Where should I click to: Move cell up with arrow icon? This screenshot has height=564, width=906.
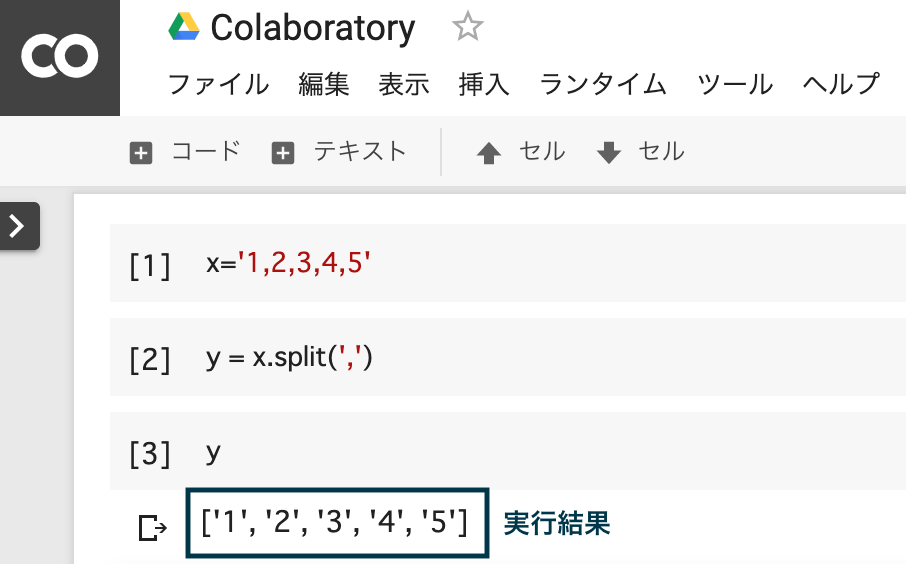pyautogui.click(x=488, y=153)
